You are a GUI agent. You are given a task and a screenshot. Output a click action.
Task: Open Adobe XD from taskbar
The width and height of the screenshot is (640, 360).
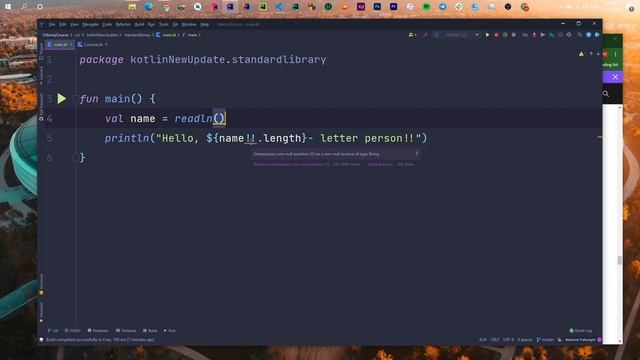coord(361,7)
